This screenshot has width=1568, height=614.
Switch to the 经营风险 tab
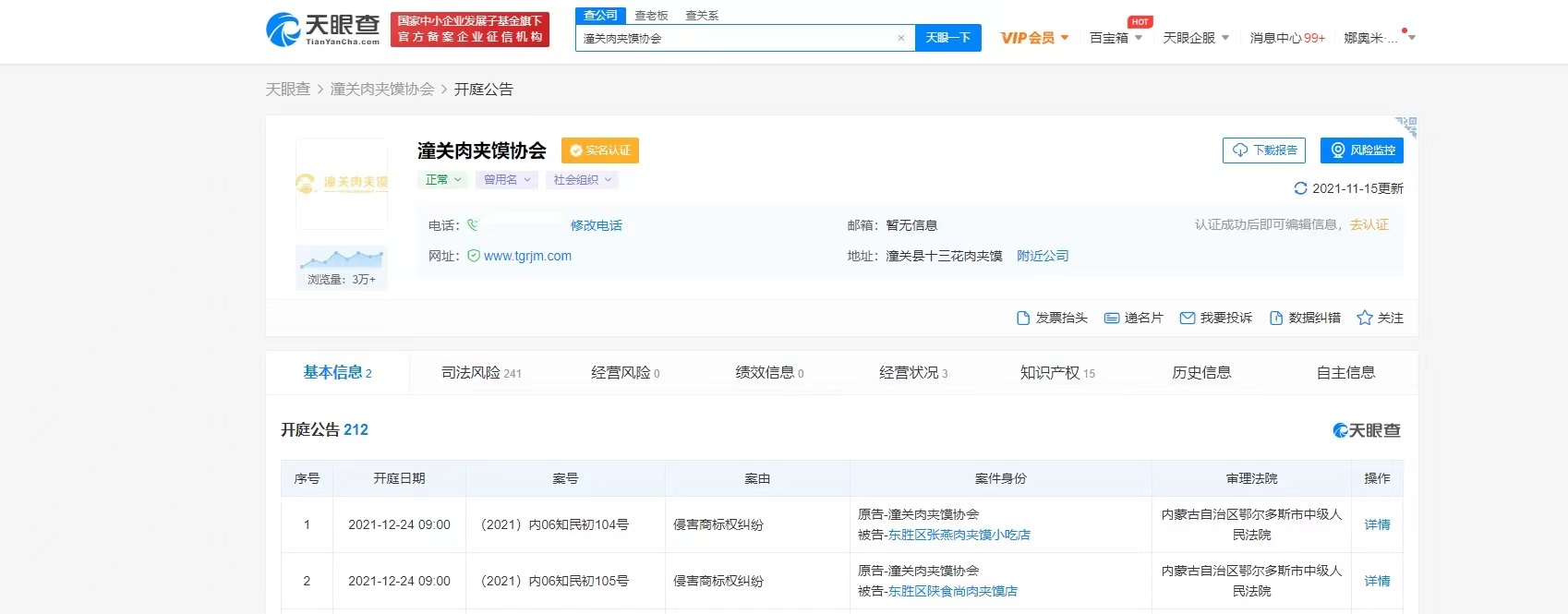(626, 372)
